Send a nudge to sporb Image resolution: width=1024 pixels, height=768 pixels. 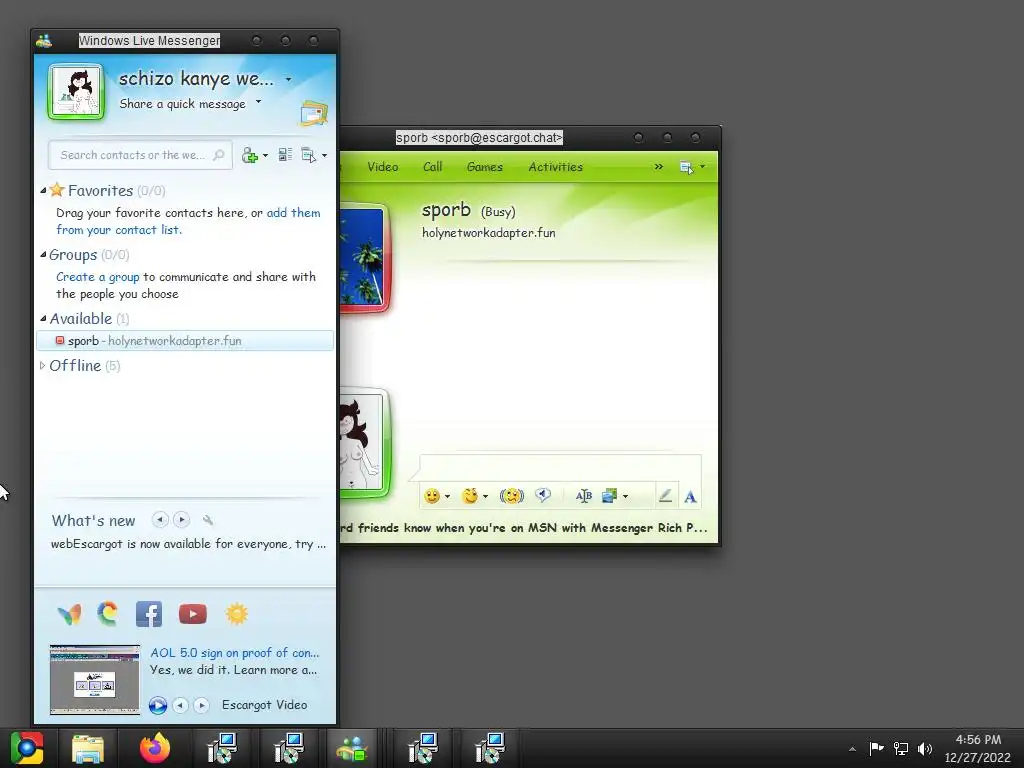[x=511, y=496]
